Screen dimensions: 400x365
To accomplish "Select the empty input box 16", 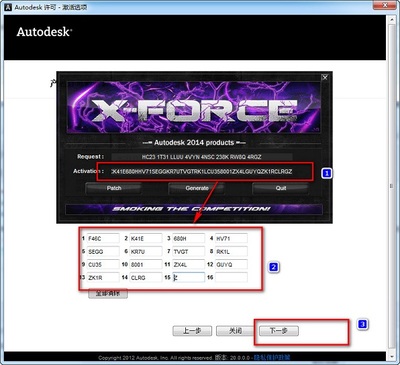I will point(231,277).
